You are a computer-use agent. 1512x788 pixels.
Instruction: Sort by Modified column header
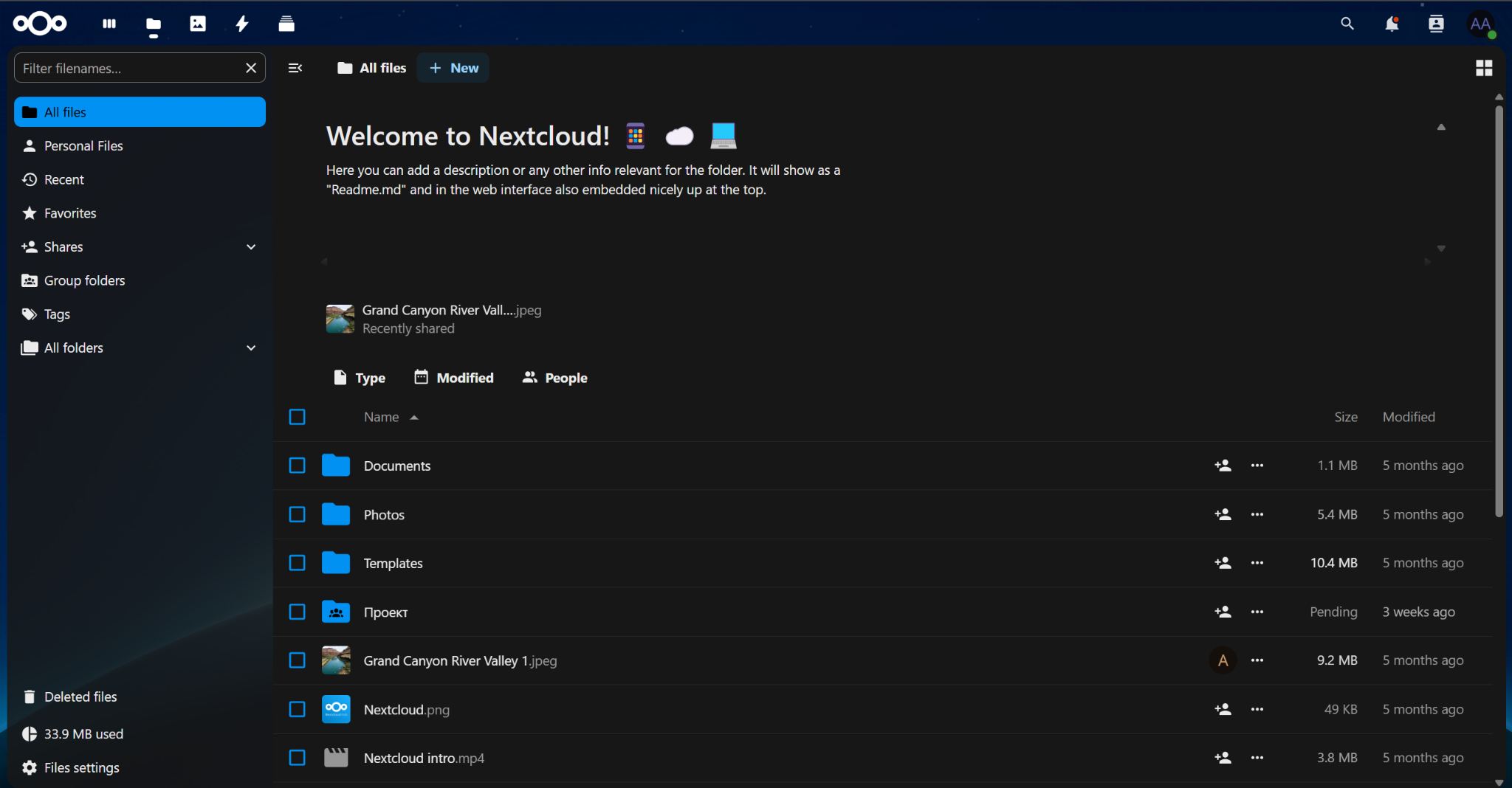coord(1409,417)
